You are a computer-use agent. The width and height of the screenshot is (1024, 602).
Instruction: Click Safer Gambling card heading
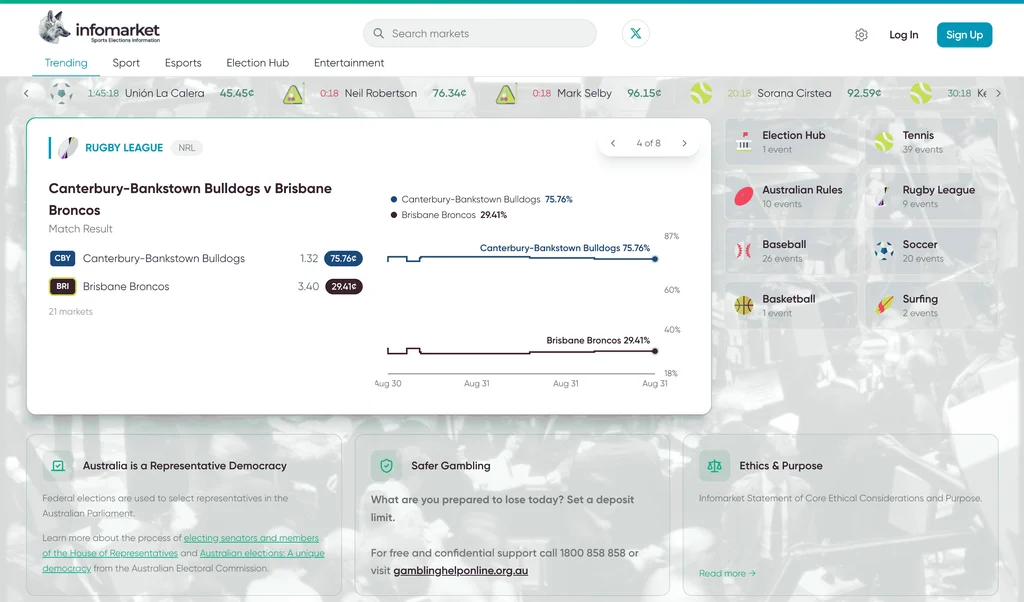coord(451,466)
